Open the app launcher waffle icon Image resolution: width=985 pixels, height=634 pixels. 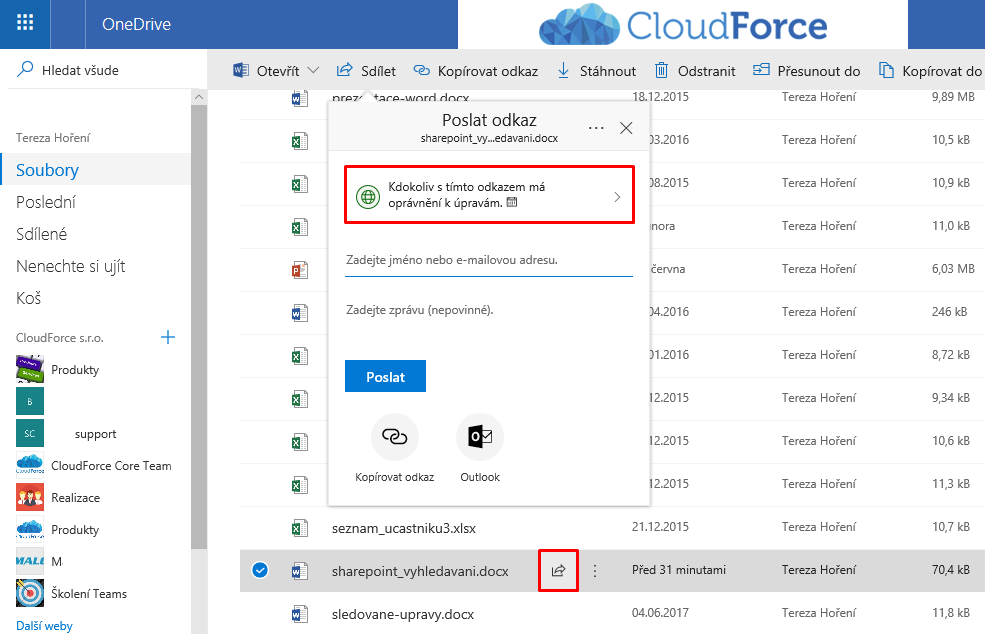[x=24, y=23]
